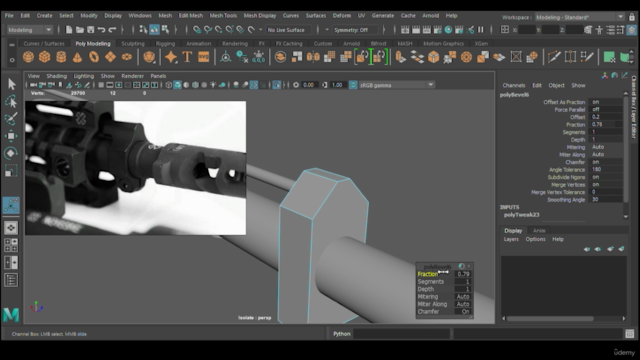Select the Paint Selection tool

pos(11,118)
